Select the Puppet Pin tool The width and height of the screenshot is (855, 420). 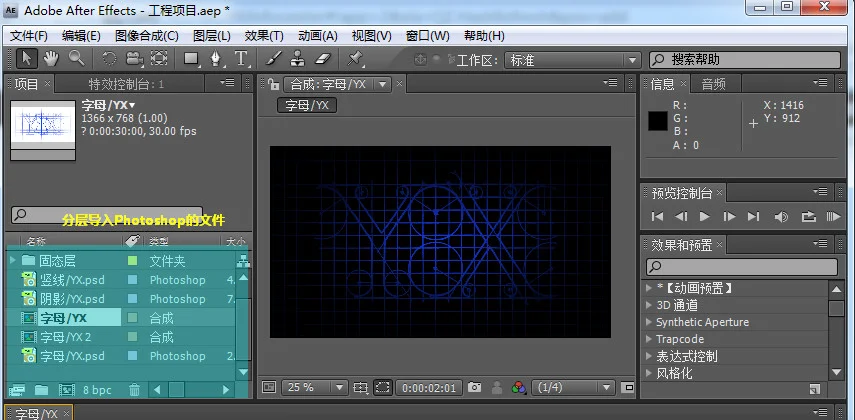355,59
